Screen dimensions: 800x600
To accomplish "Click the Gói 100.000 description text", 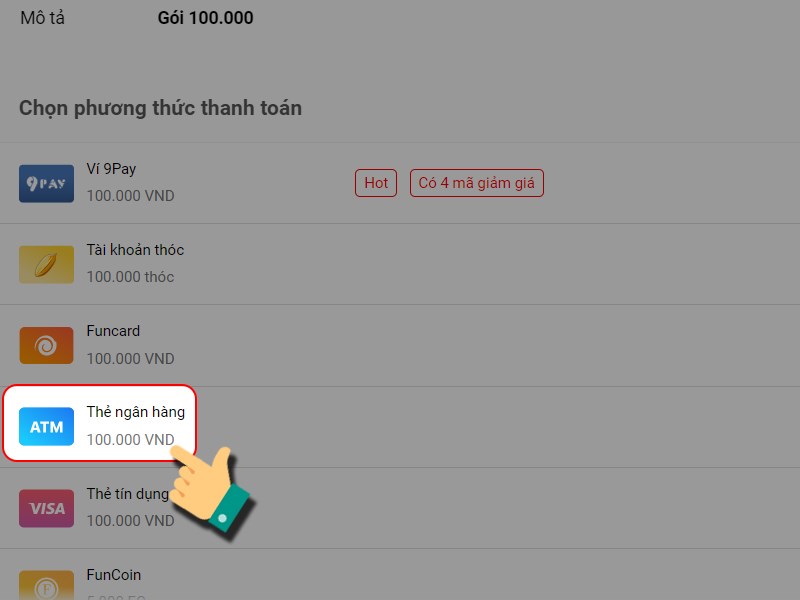I will tap(206, 18).
